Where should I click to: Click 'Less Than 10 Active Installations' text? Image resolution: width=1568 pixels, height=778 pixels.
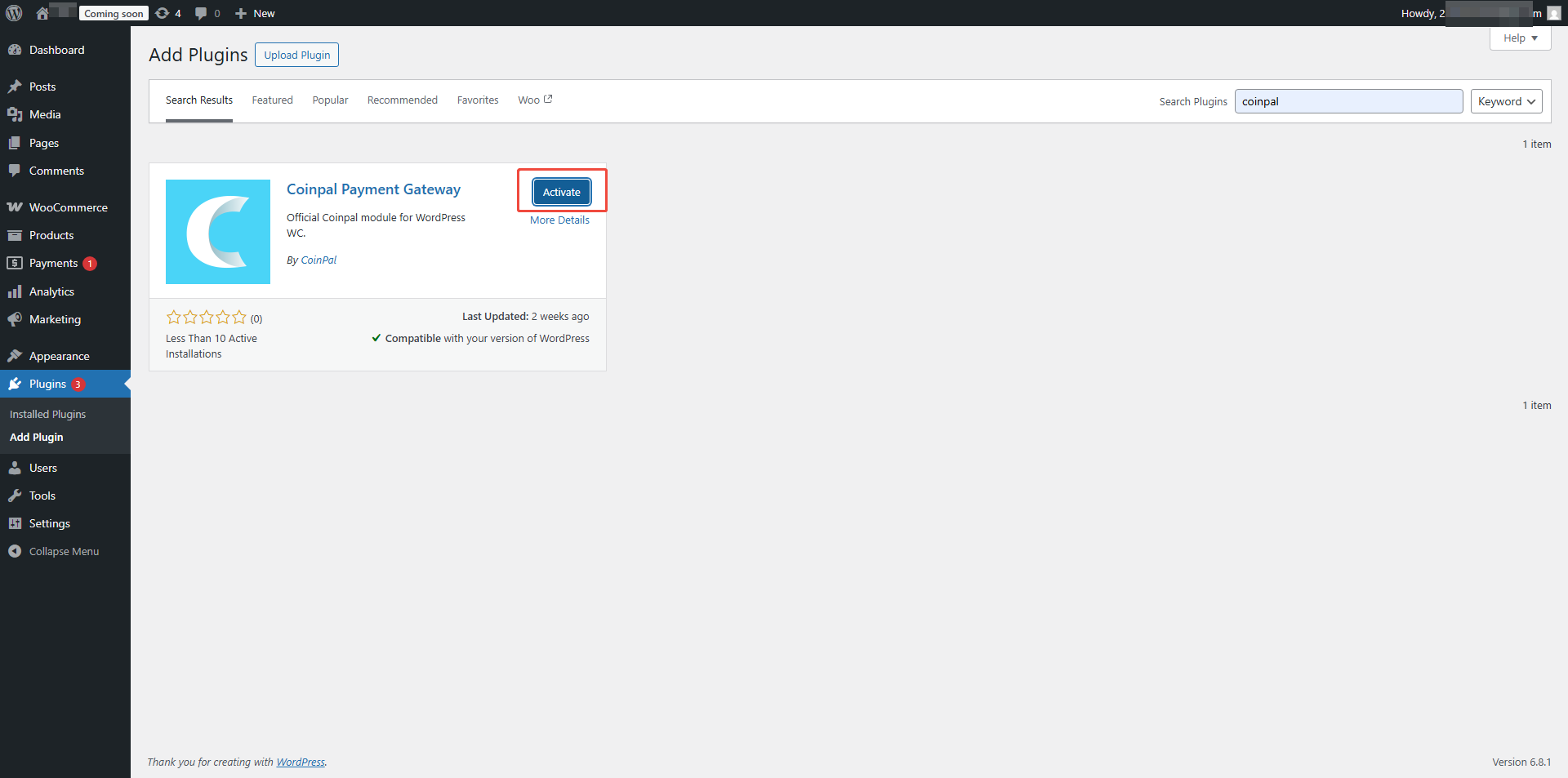[x=212, y=346]
